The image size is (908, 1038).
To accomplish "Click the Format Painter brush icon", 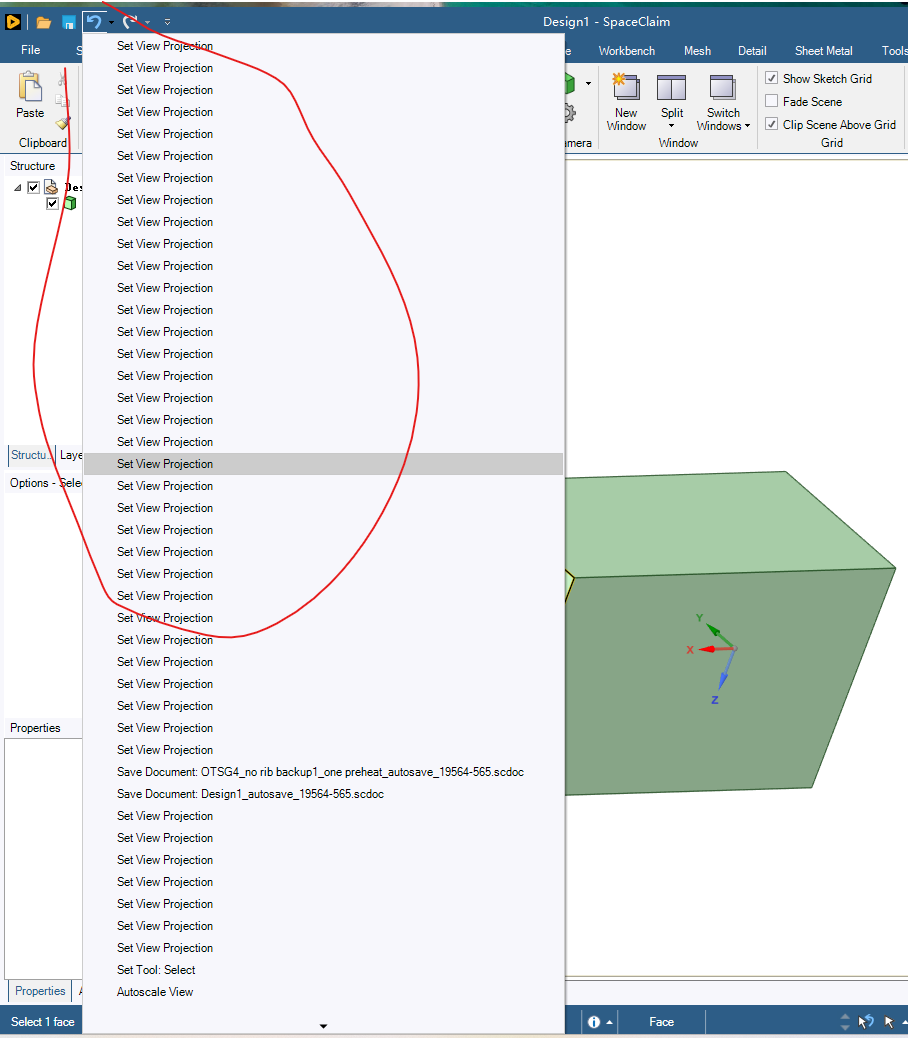I will pyautogui.click(x=62, y=122).
